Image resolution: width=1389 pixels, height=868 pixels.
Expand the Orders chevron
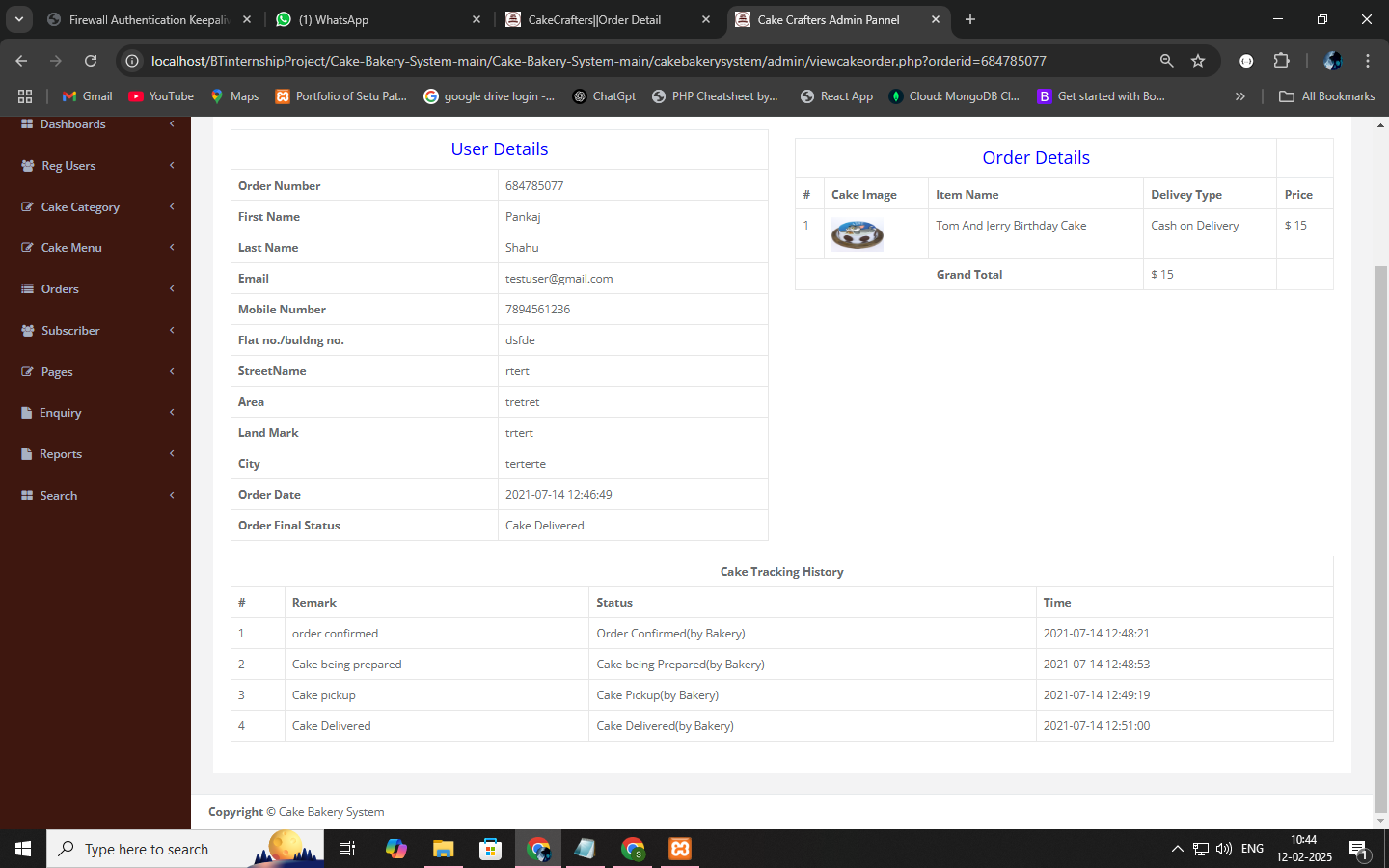(x=172, y=289)
